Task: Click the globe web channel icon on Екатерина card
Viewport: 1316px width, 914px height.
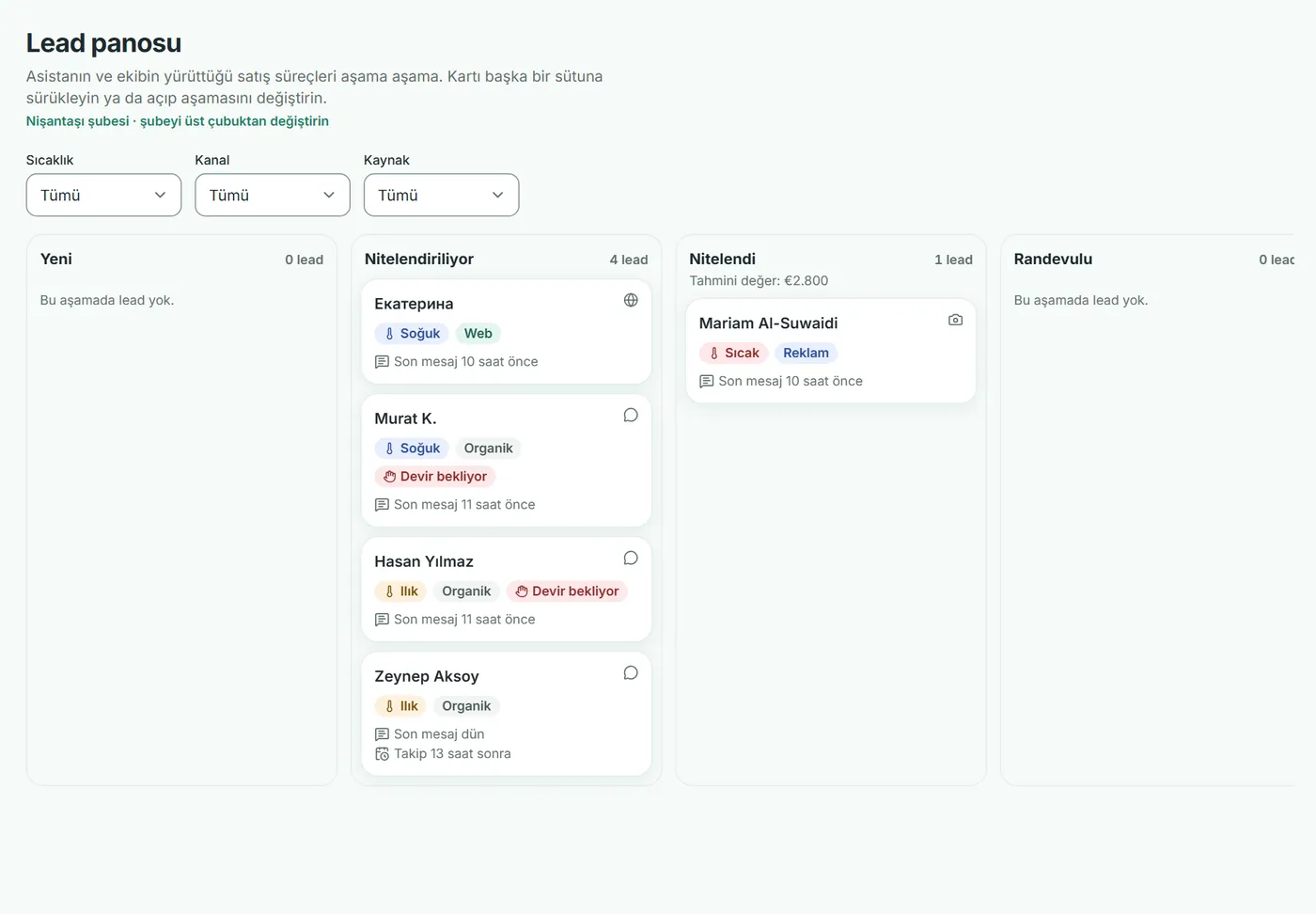Action: coord(631,300)
